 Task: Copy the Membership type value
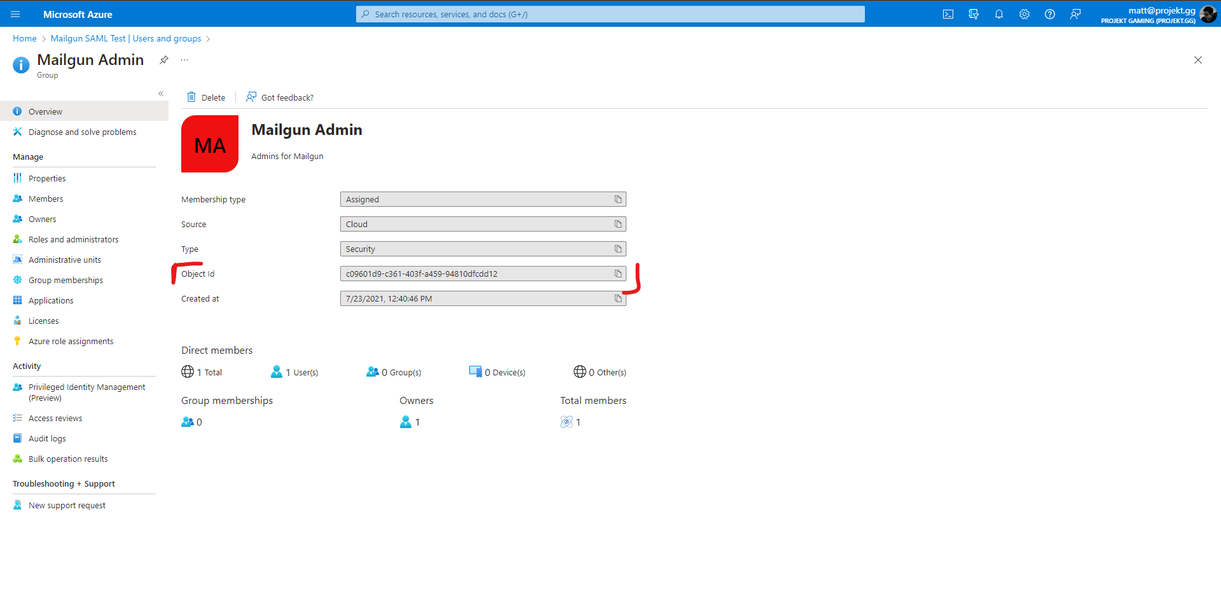pyautogui.click(x=618, y=199)
